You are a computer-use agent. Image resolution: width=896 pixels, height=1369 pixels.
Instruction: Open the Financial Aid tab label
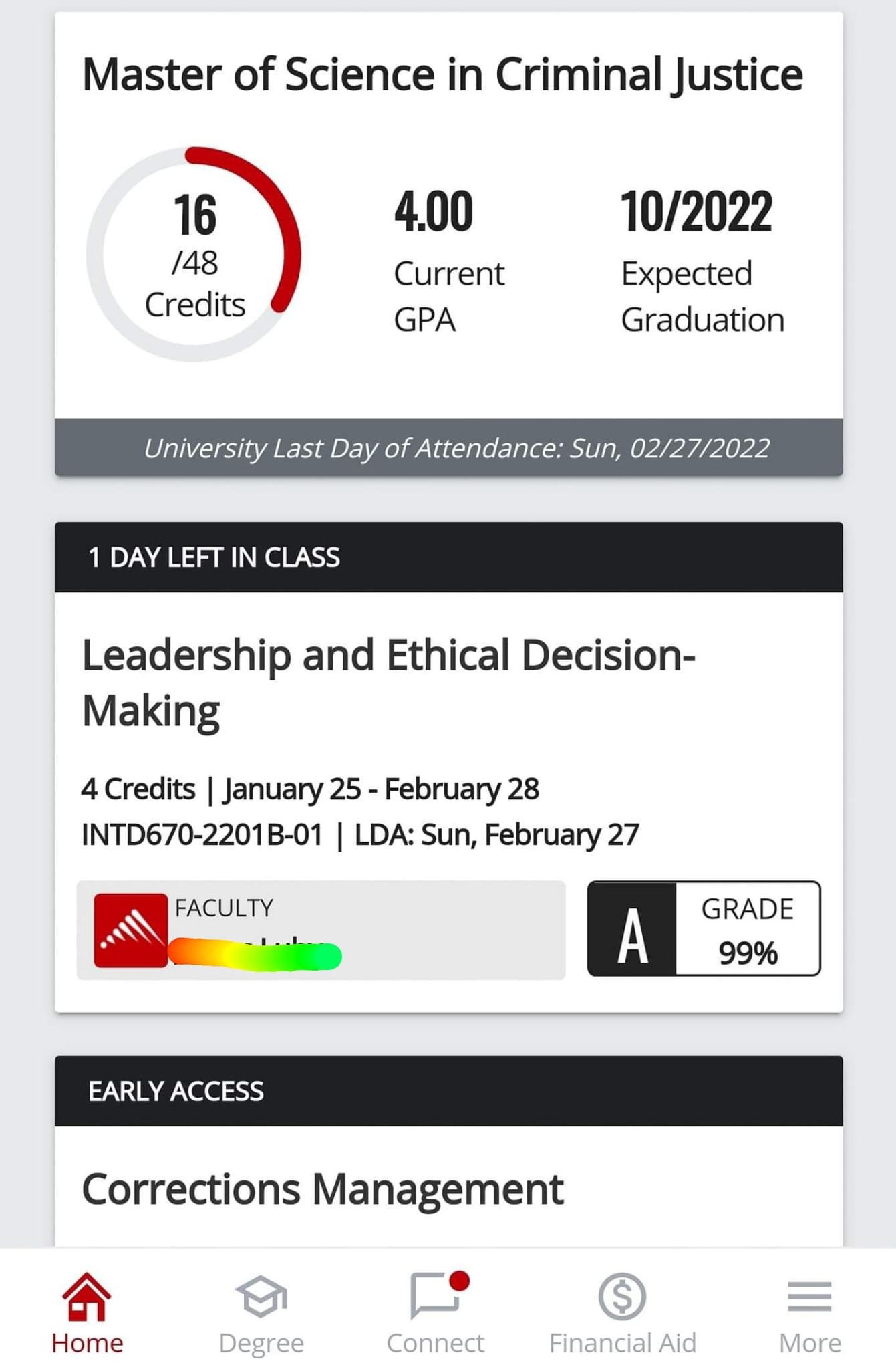[622, 1343]
